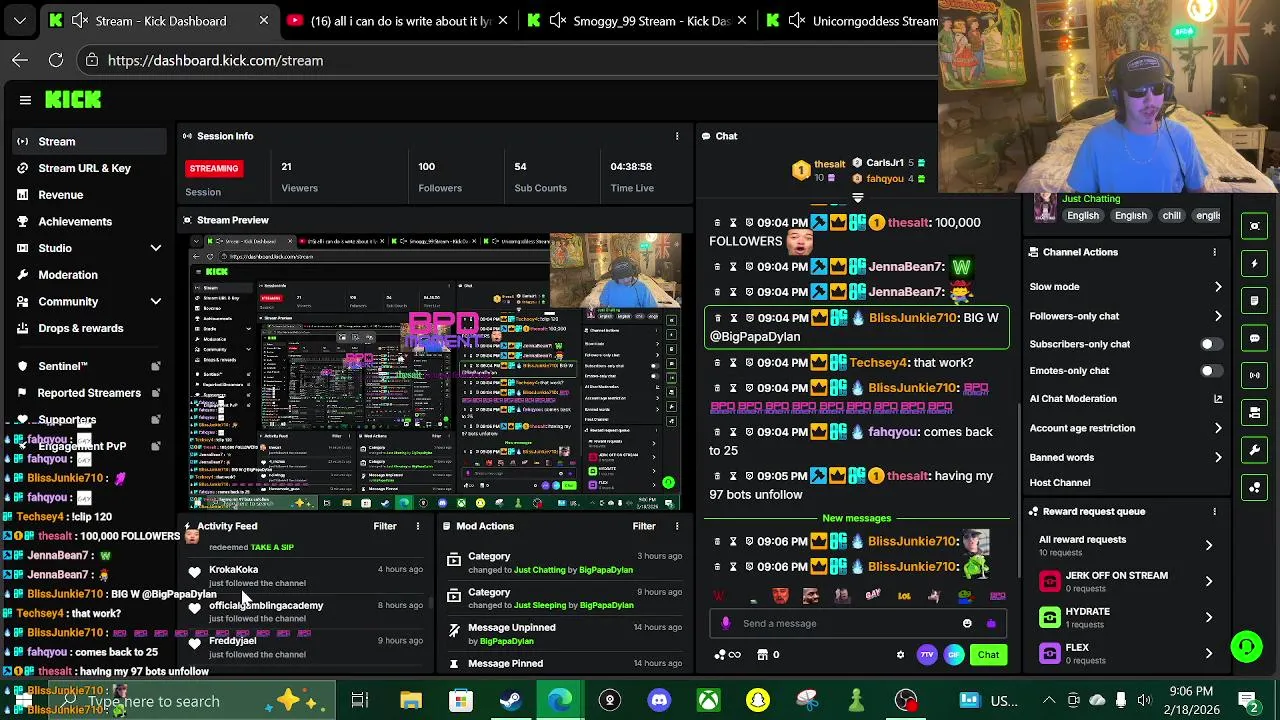This screenshot has height=720, width=1280.
Task: Toggle Emotes-only chat switch
Action: coord(1211,371)
